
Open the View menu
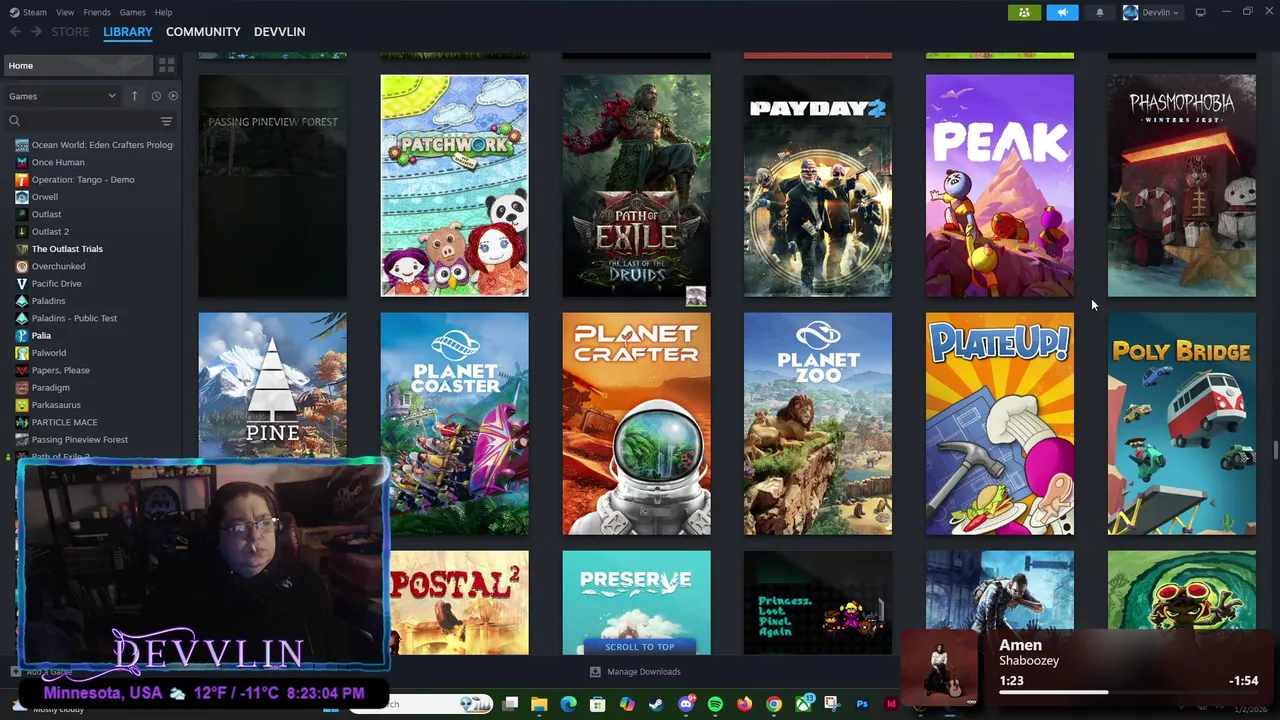point(65,12)
